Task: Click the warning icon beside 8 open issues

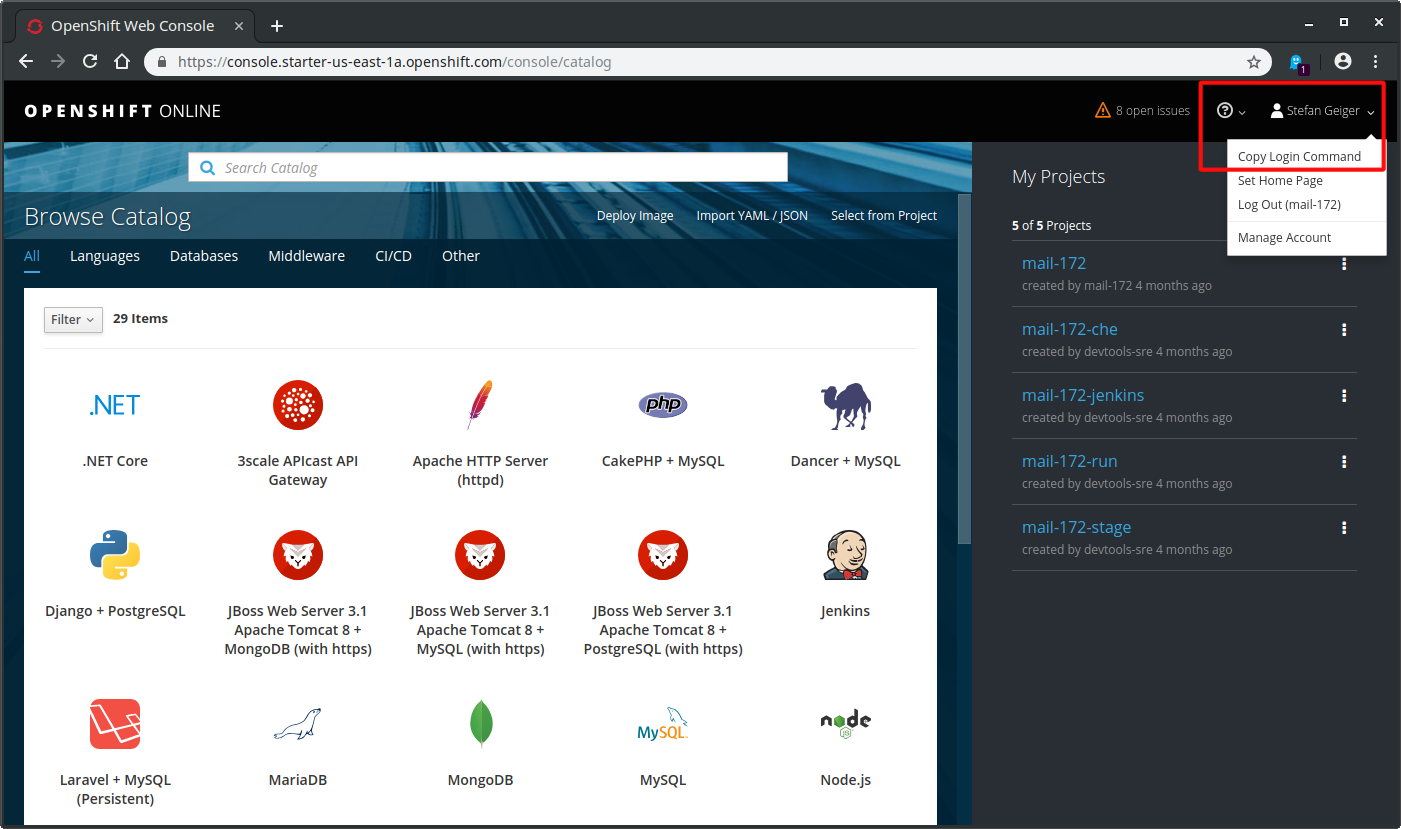Action: coord(1103,110)
